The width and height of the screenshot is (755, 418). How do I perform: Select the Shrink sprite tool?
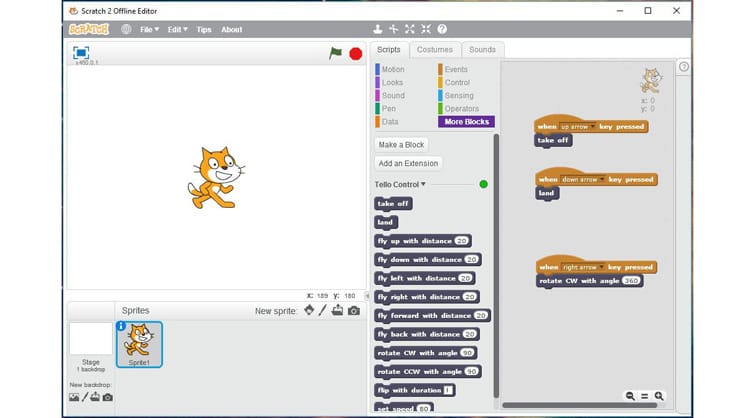pyautogui.click(x=426, y=29)
